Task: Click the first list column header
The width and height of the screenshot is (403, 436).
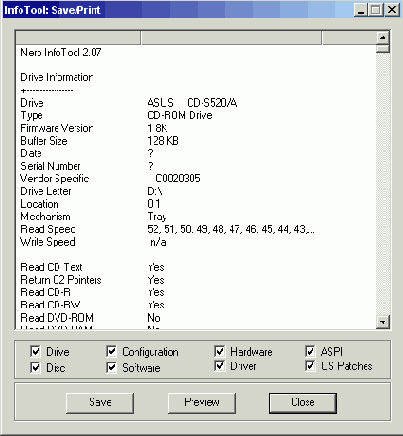Action: [x=78, y=38]
